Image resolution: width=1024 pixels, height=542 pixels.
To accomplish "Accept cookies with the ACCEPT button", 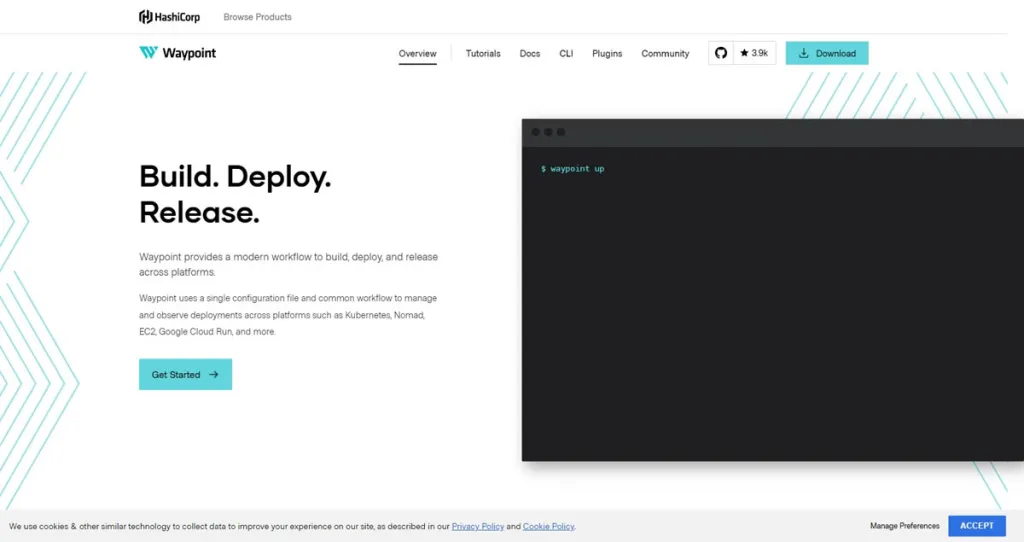I will [977, 526].
